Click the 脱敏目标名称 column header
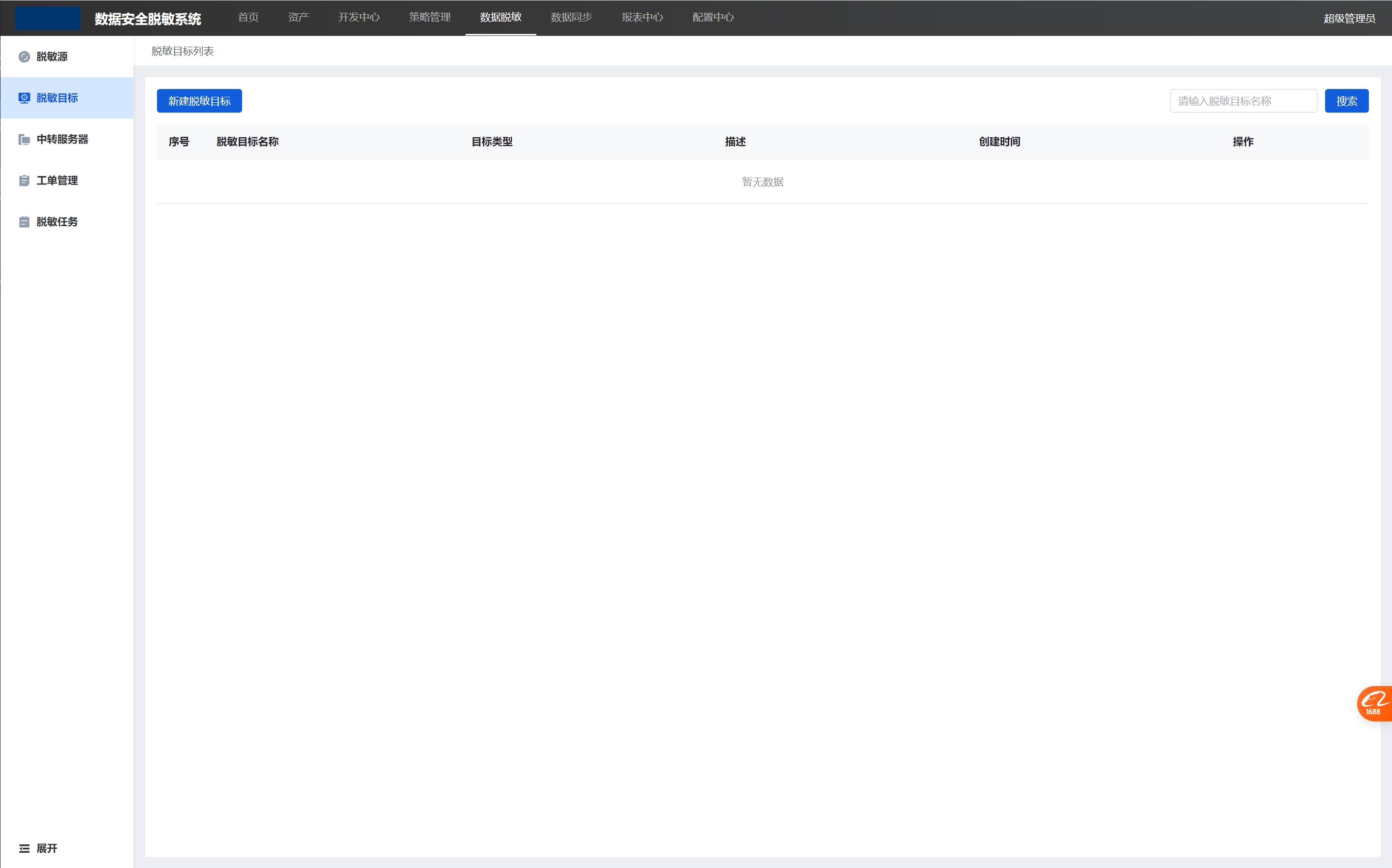1392x868 pixels. [x=247, y=142]
